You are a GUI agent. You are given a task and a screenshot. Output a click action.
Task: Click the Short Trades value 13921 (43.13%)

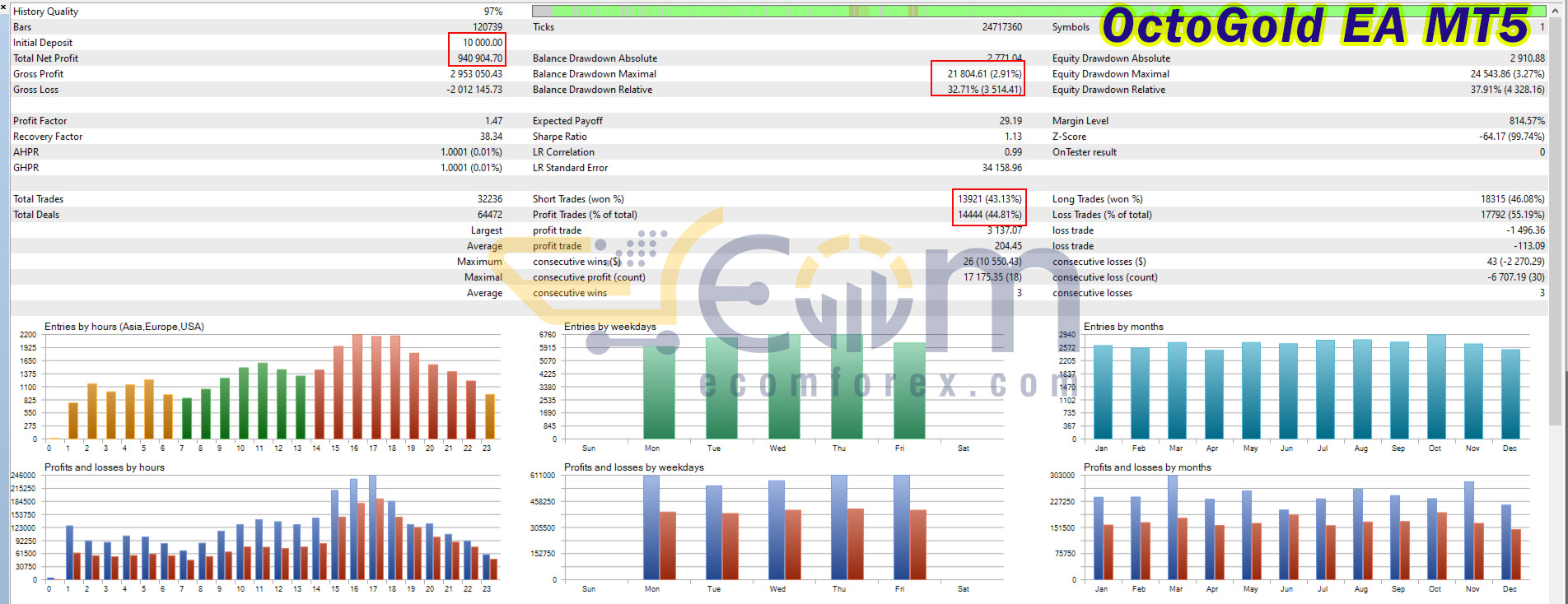pyautogui.click(x=989, y=199)
